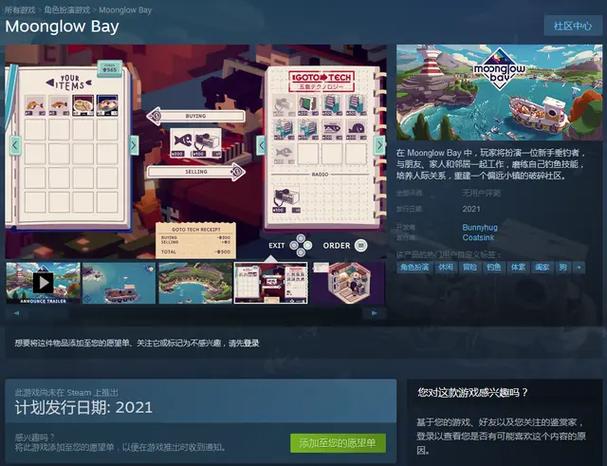This screenshot has height=466, width=607.
Task: Click the 添加至您的愿望单 wishlist button
Action: click(x=338, y=442)
